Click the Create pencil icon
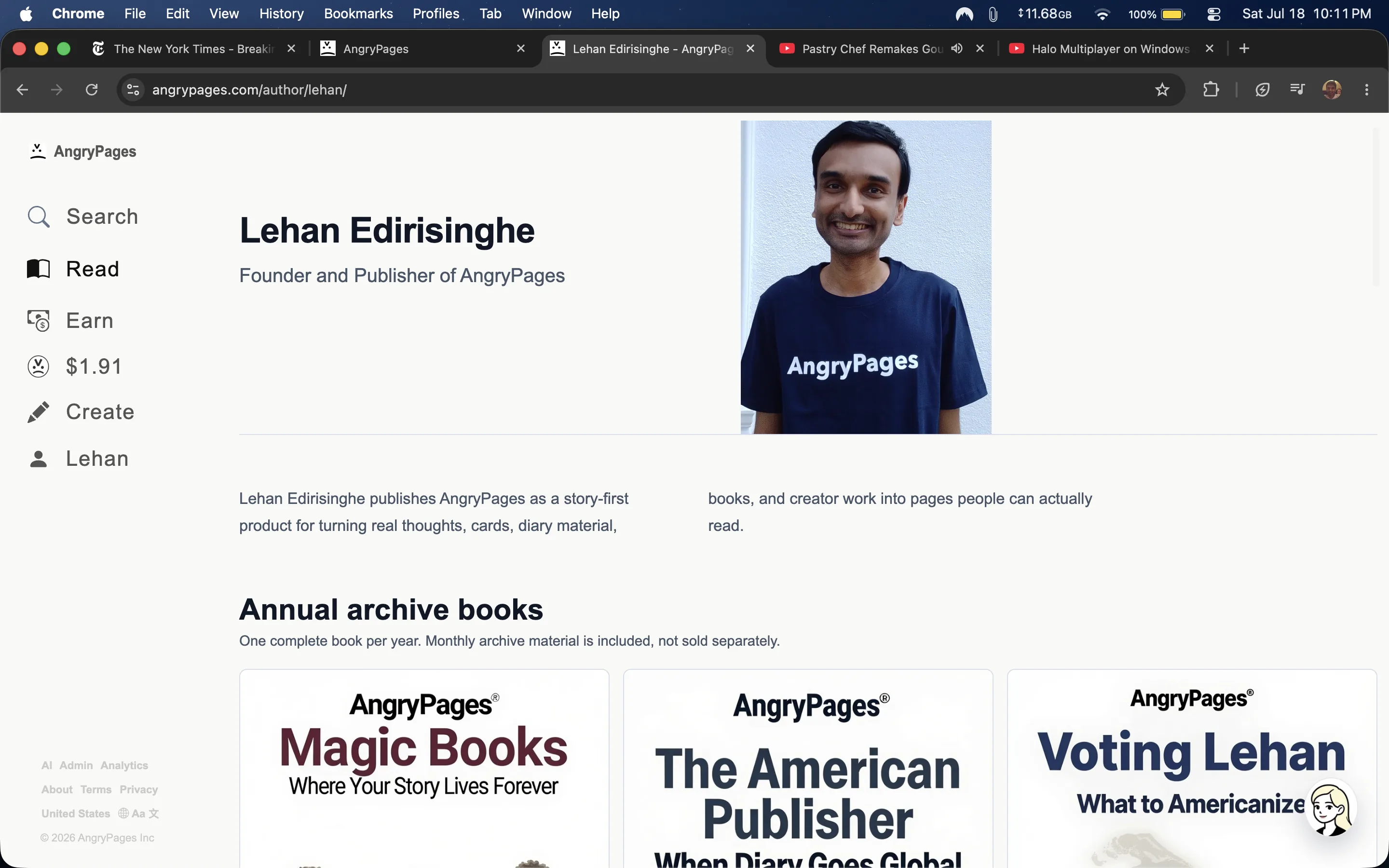Image resolution: width=1389 pixels, height=868 pixels. [39, 412]
